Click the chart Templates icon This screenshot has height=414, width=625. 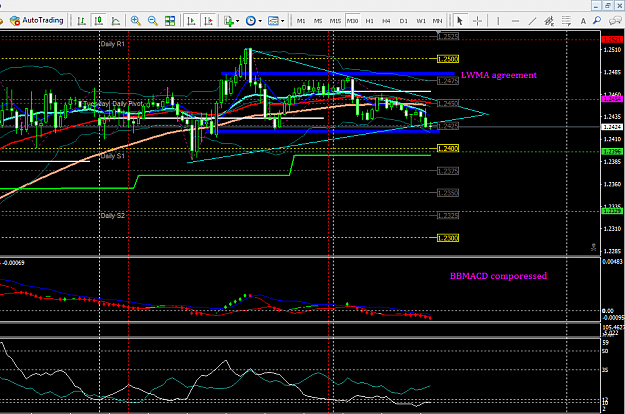pyautogui.click(x=273, y=21)
